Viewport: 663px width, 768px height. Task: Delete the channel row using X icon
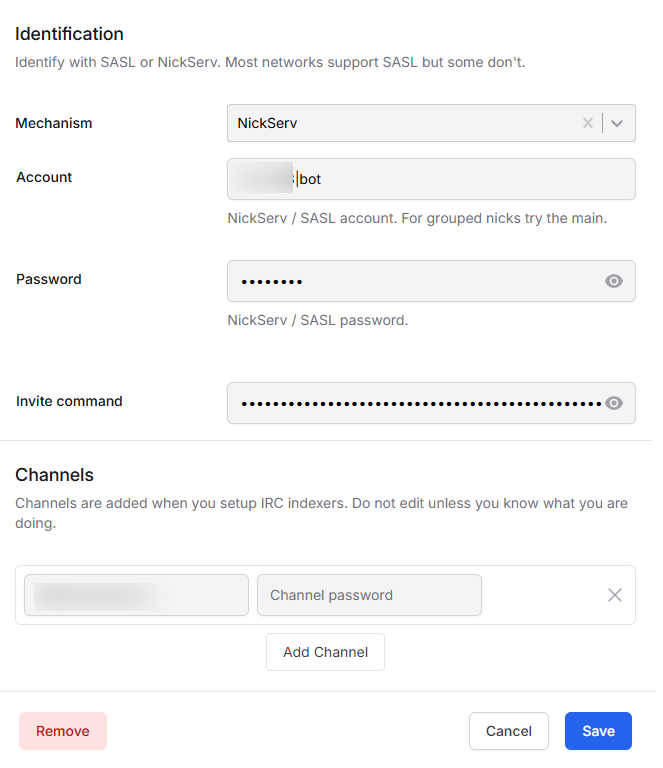click(x=615, y=595)
